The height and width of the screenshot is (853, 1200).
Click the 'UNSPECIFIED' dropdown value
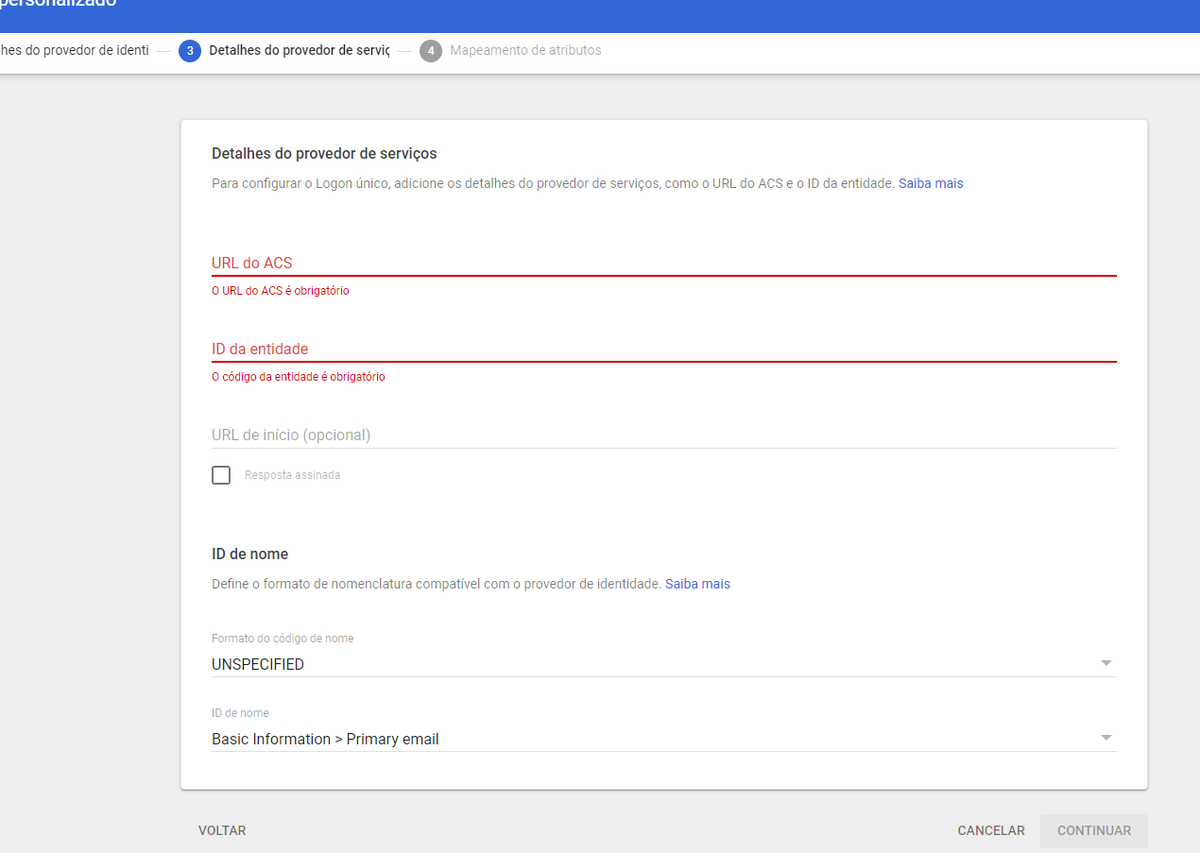pyautogui.click(x=258, y=665)
